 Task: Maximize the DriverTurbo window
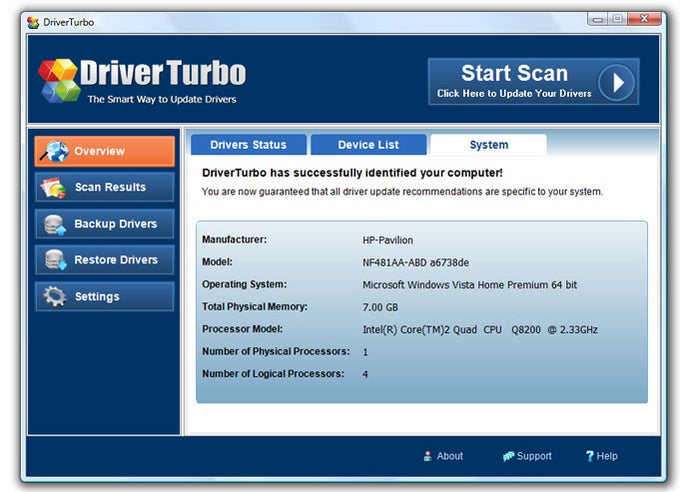pos(618,19)
